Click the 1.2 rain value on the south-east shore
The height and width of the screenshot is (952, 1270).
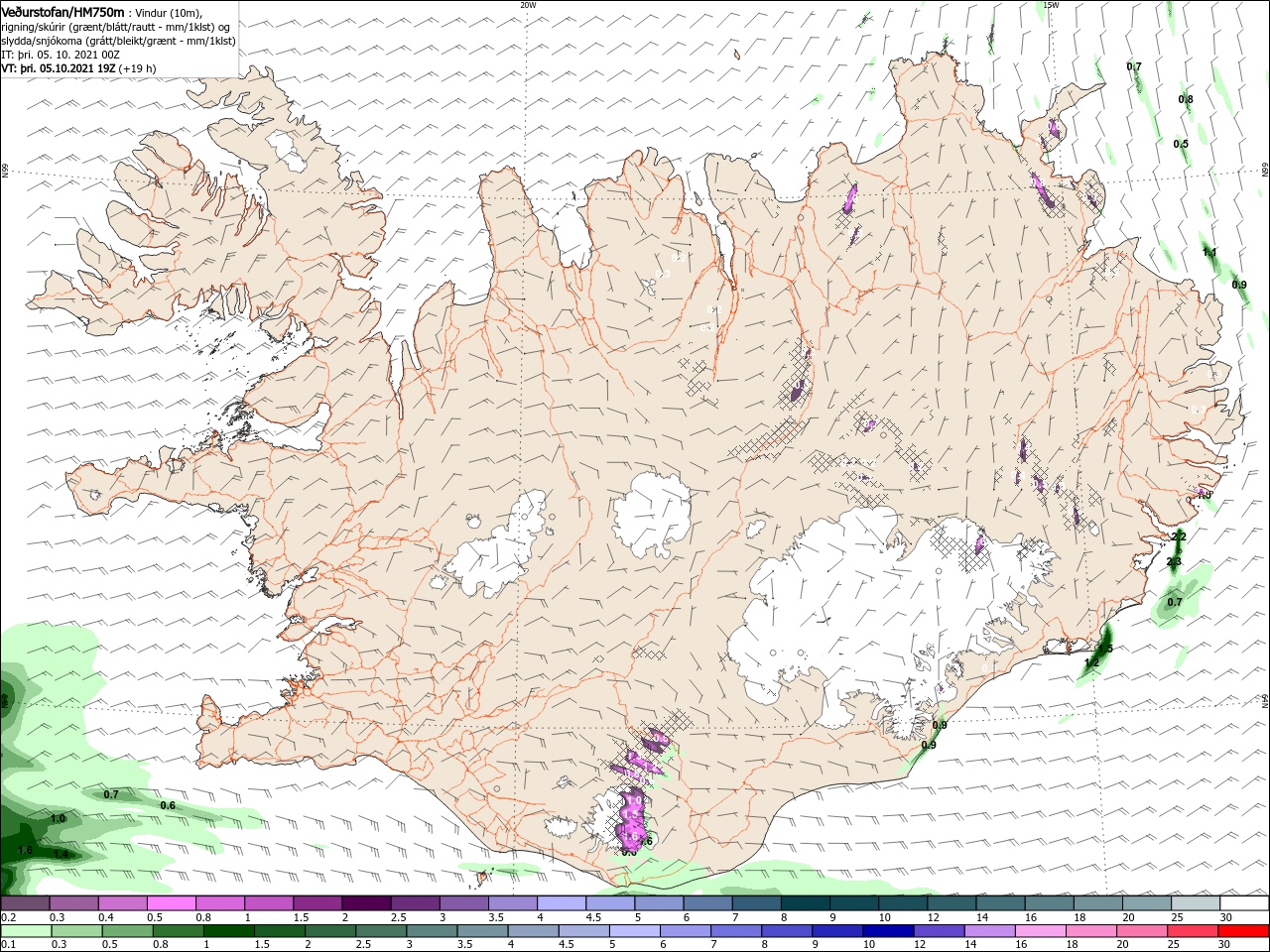[1091, 662]
